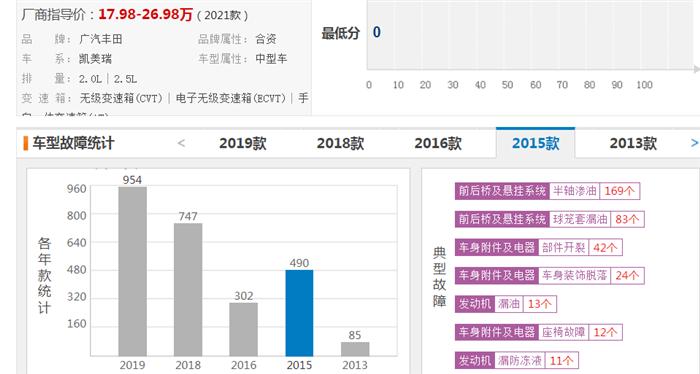Image resolution: width=700 pixels, height=374 pixels.
Task: Click the 2018 bar showing 747
Action: (x=188, y=290)
